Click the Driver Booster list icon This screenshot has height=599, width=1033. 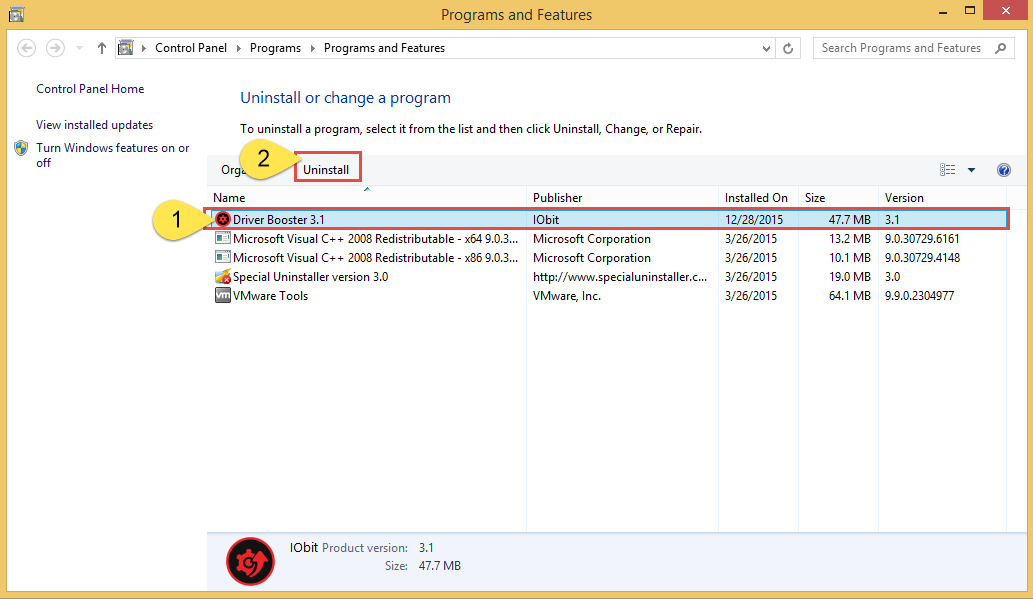point(223,219)
